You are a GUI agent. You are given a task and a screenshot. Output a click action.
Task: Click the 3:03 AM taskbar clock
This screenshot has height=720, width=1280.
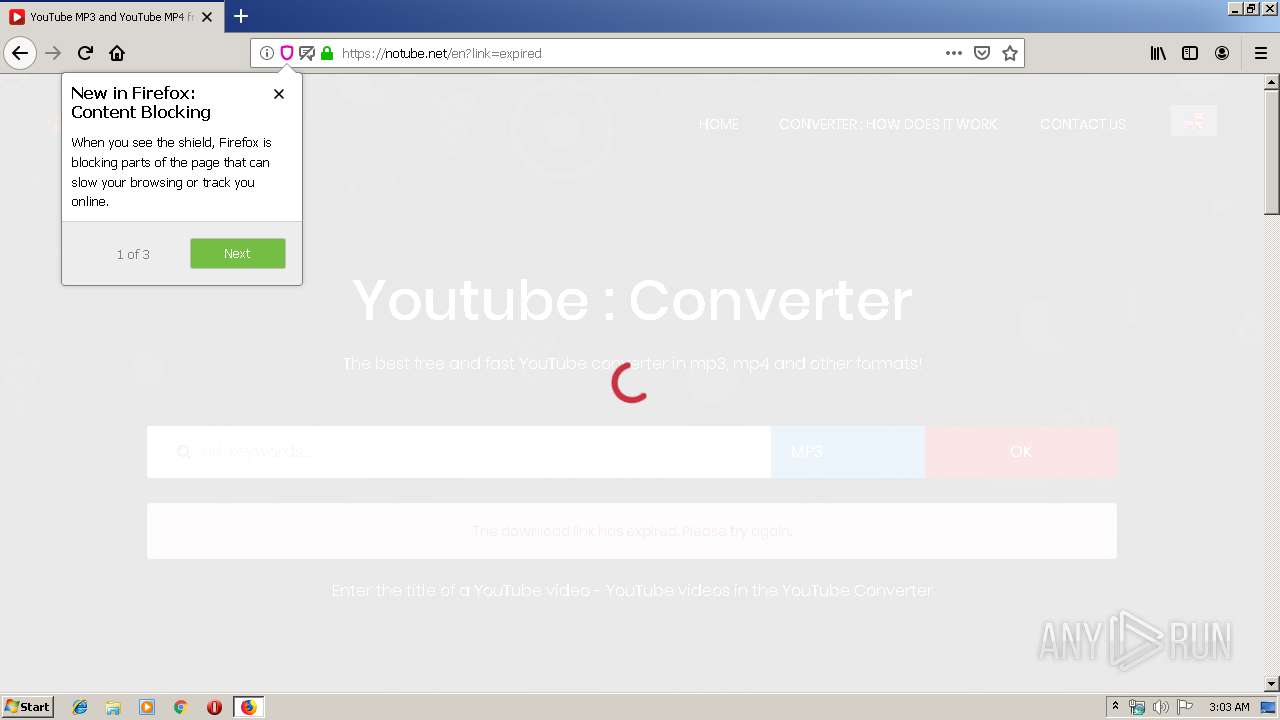(1229, 707)
